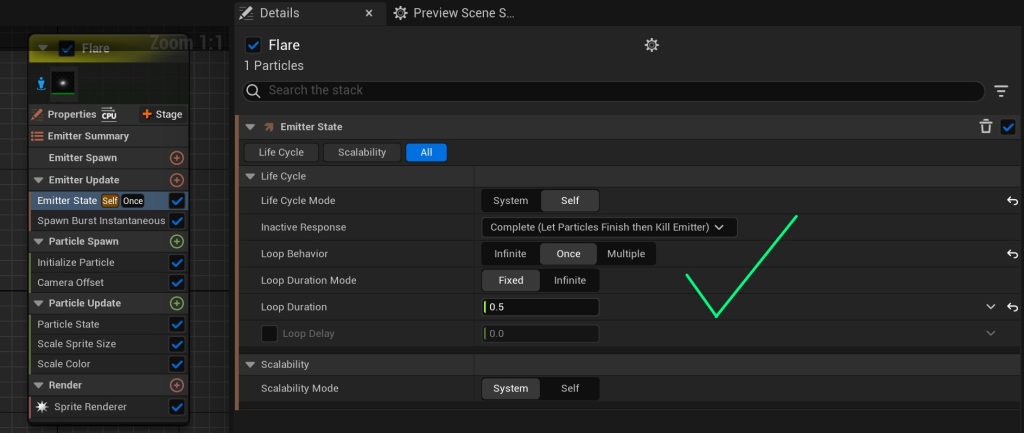Image resolution: width=1024 pixels, height=433 pixels.
Task: Disable Camera Offset module
Action: coord(176,283)
